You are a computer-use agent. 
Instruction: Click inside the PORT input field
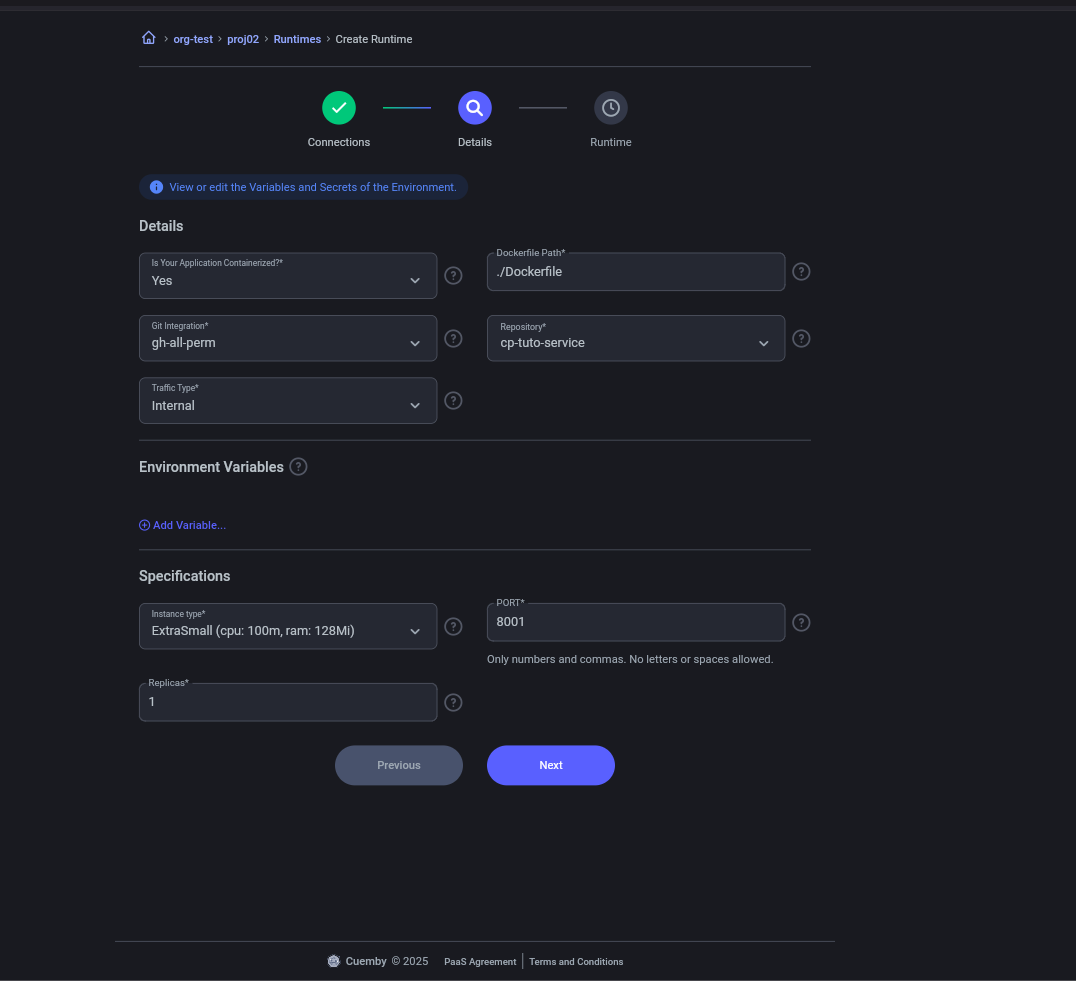click(635, 622)
